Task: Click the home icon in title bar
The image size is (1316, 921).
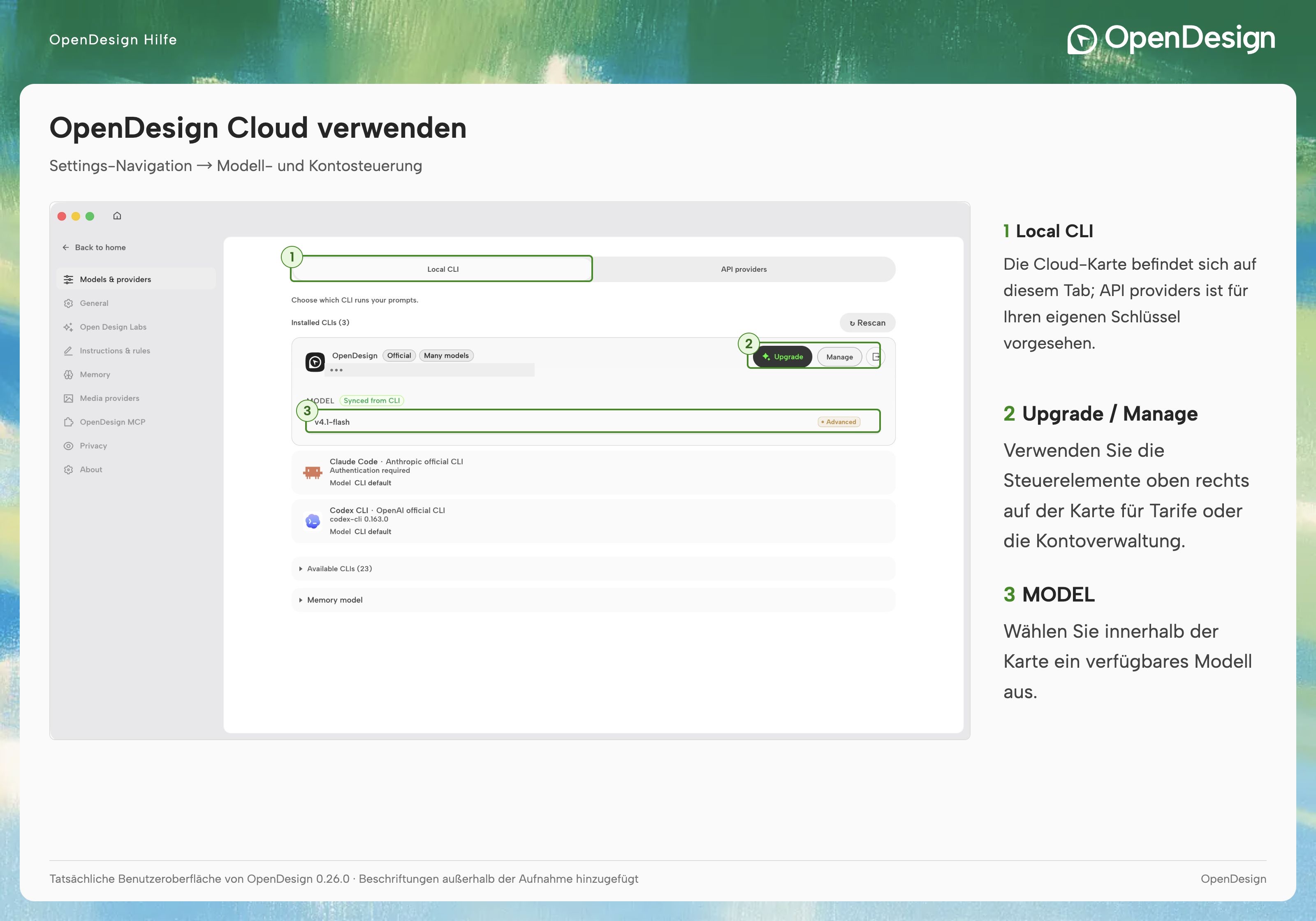Action: click(x=117, y=215)
